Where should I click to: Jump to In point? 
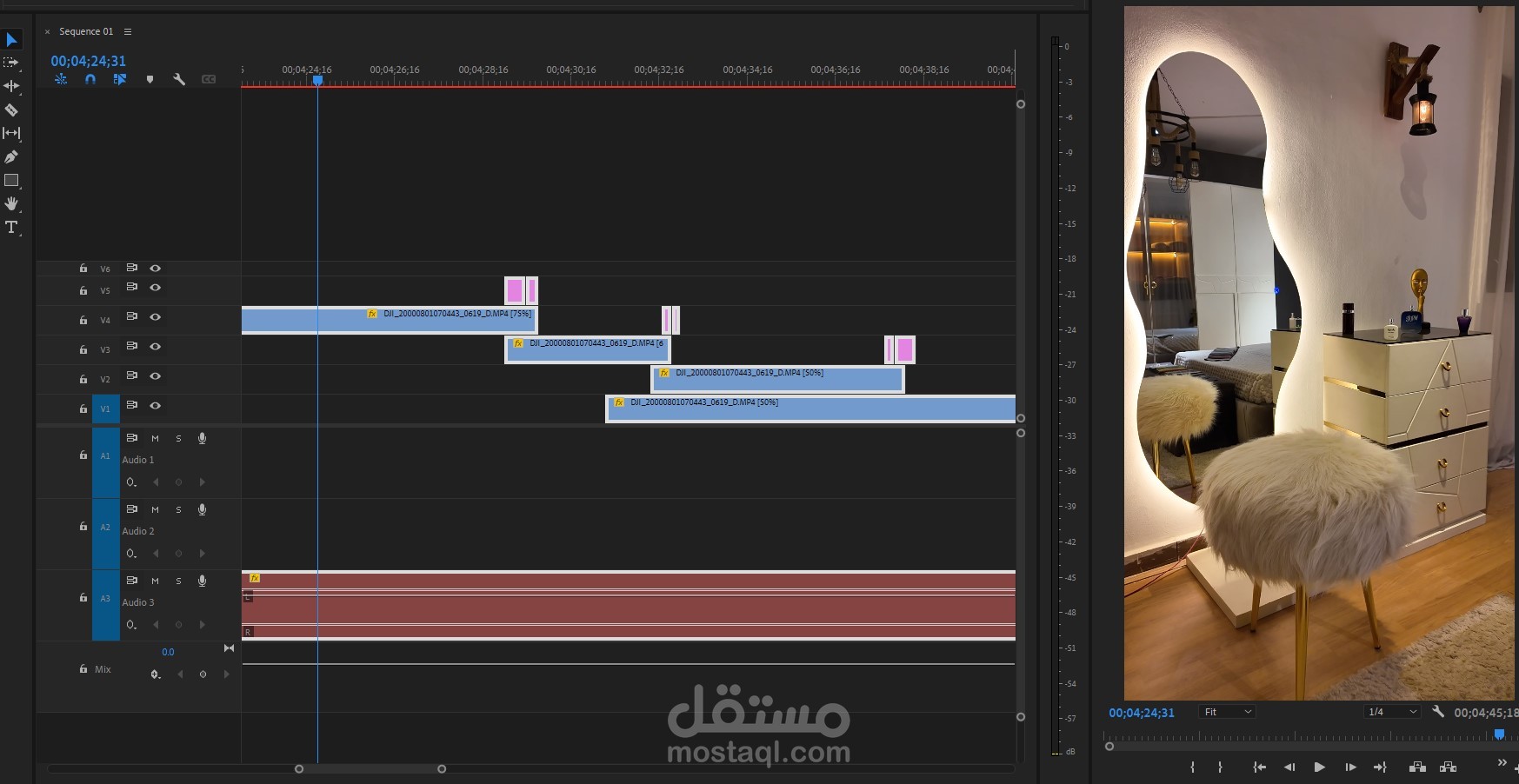coord(1259,767)
